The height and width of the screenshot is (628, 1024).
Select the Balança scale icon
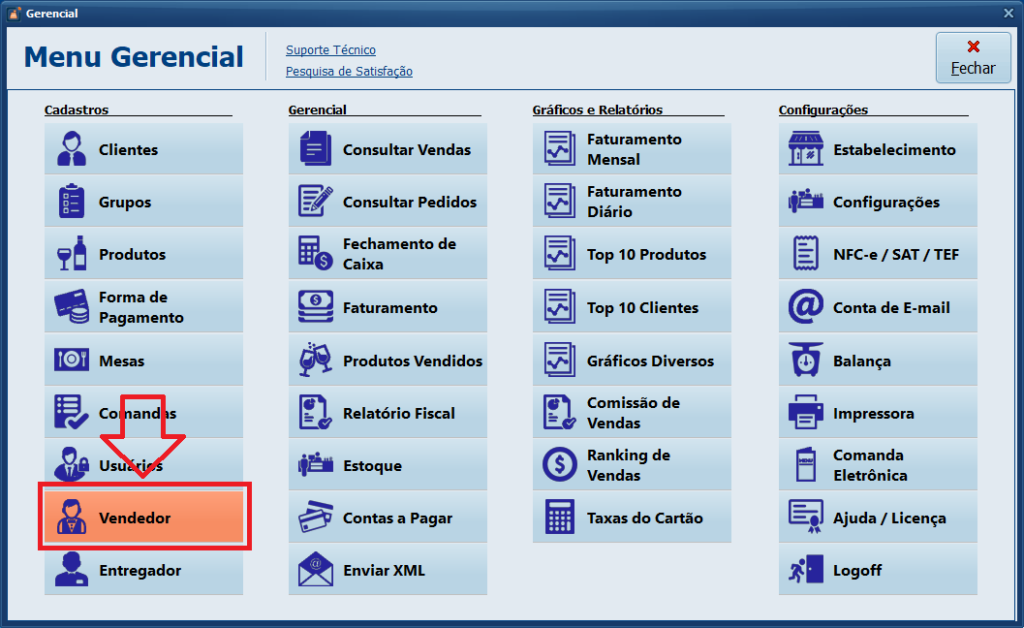click(805, 360)
